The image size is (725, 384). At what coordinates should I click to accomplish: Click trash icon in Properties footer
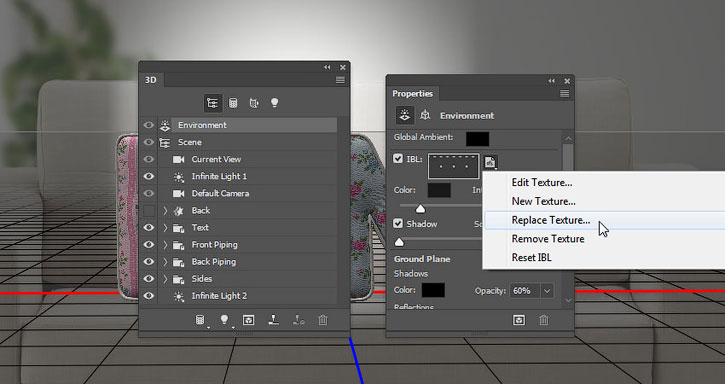[x=544, y=320]
